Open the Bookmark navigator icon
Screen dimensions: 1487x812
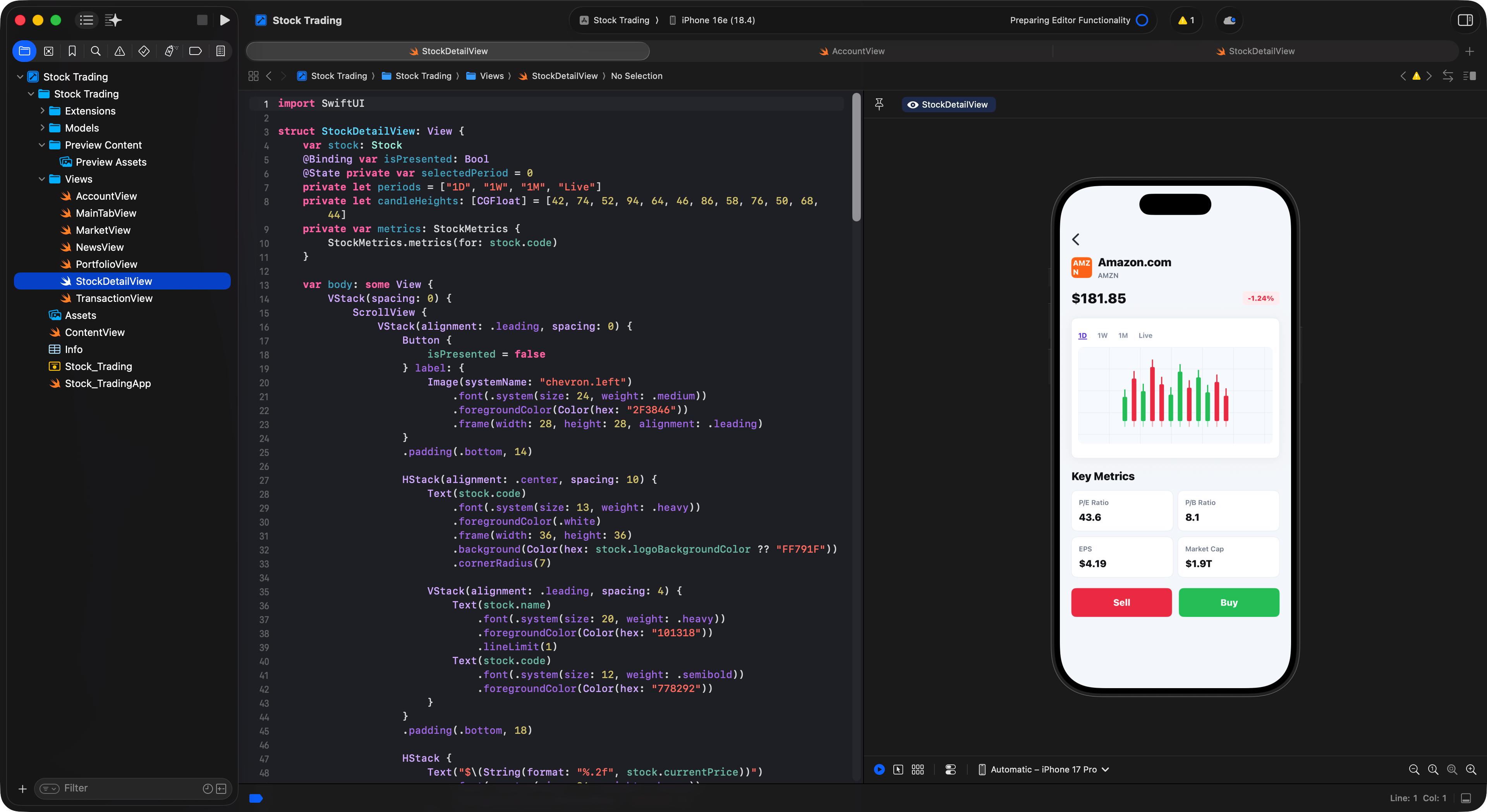(72, 51)
